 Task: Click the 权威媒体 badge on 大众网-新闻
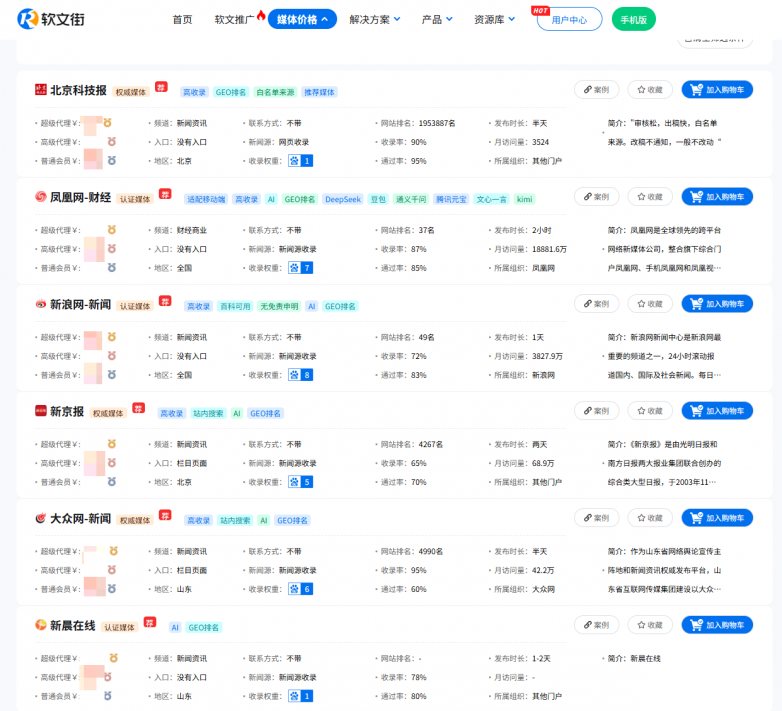tap(135, 520)
